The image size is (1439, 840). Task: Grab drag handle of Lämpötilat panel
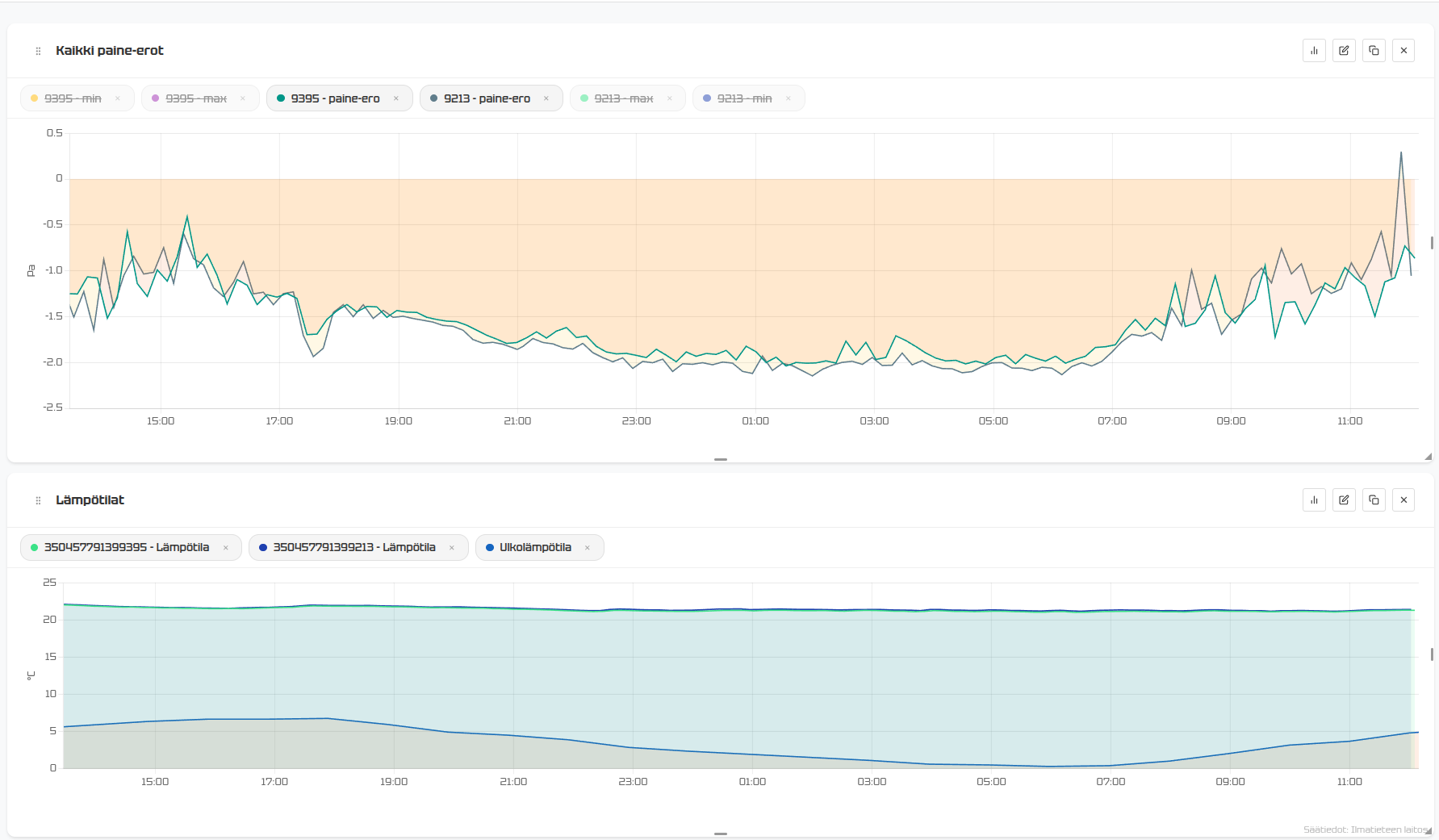[38, 500]
